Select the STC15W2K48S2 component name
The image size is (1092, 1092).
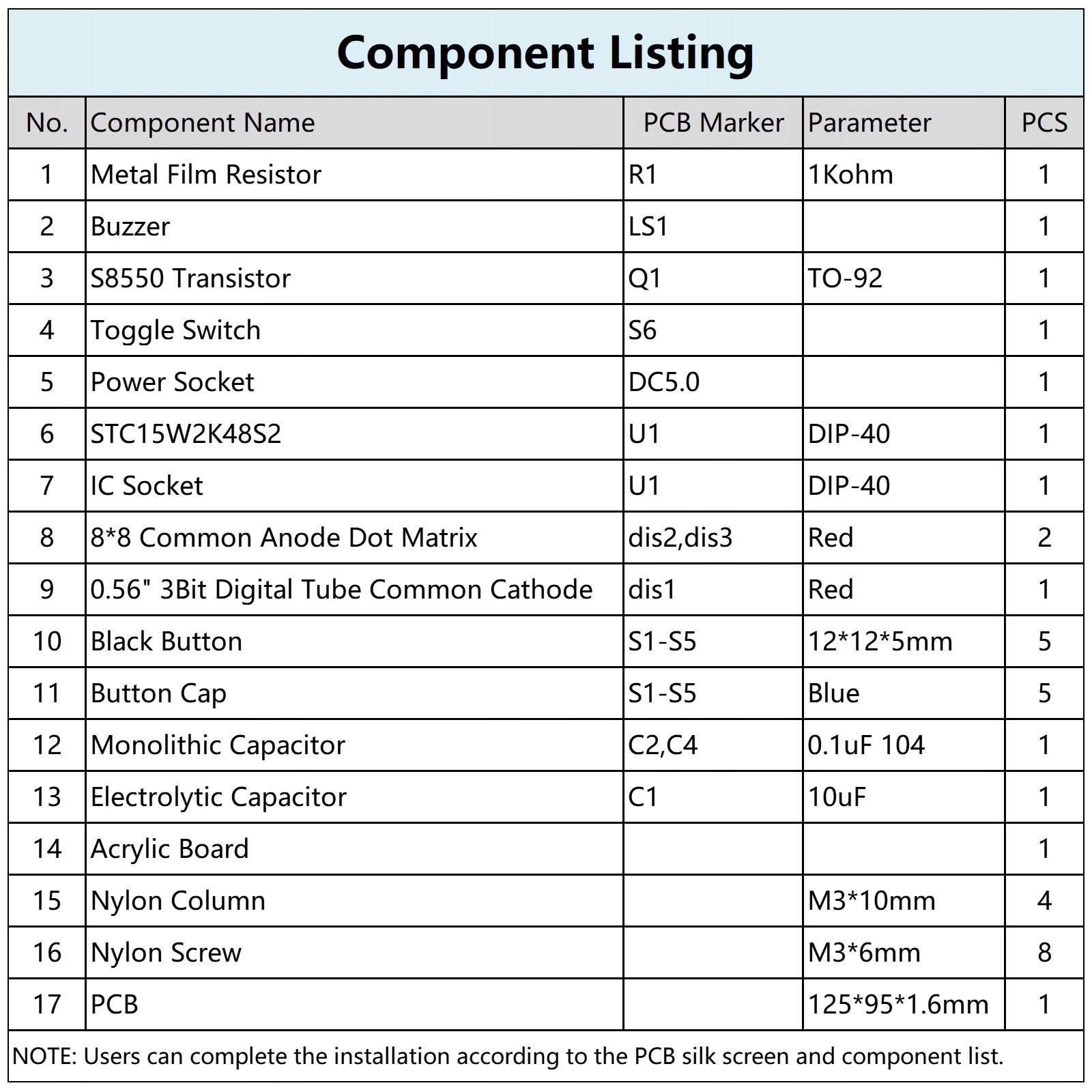pos(186,434)
